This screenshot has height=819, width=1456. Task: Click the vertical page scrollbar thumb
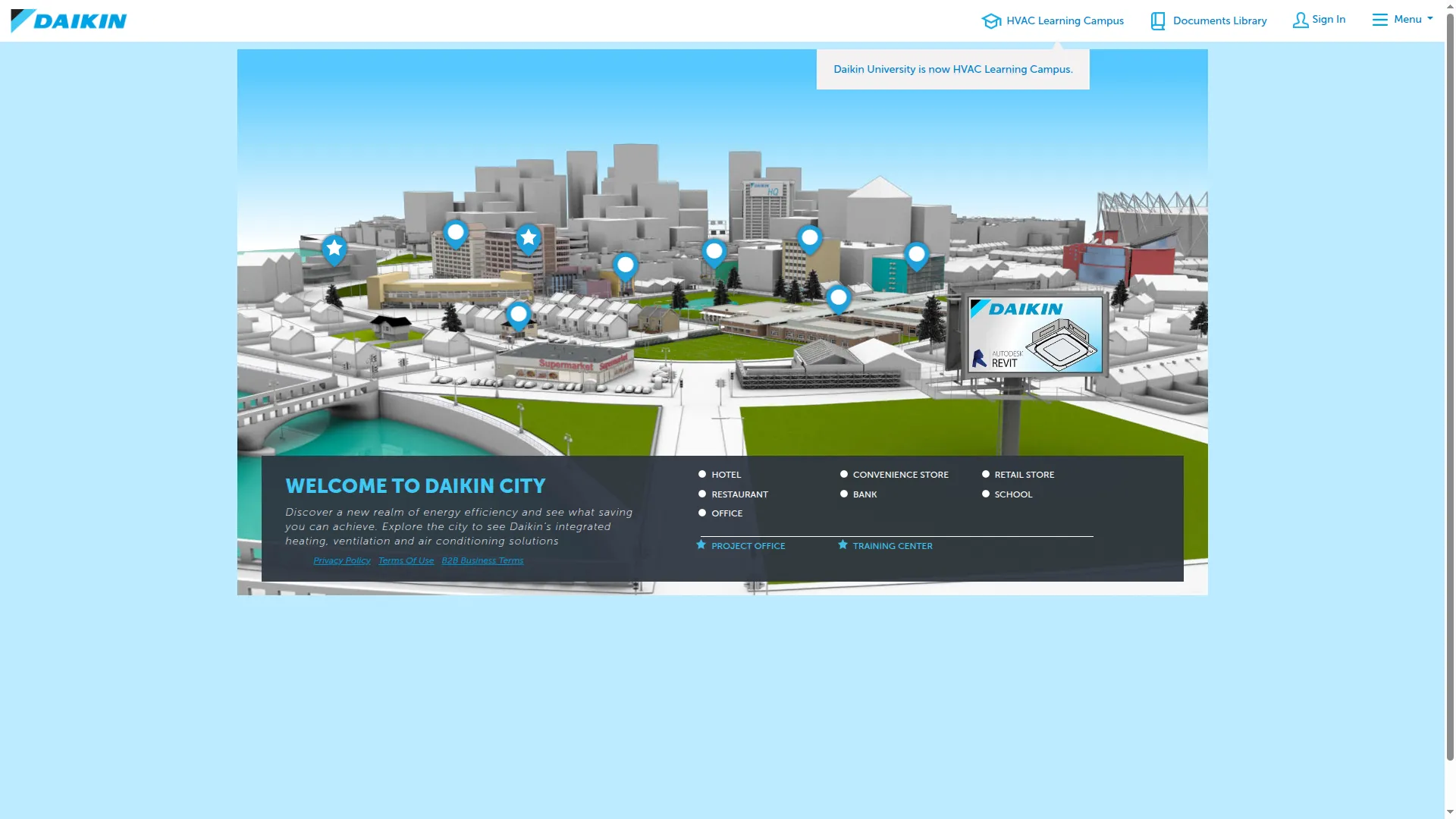1450,387
